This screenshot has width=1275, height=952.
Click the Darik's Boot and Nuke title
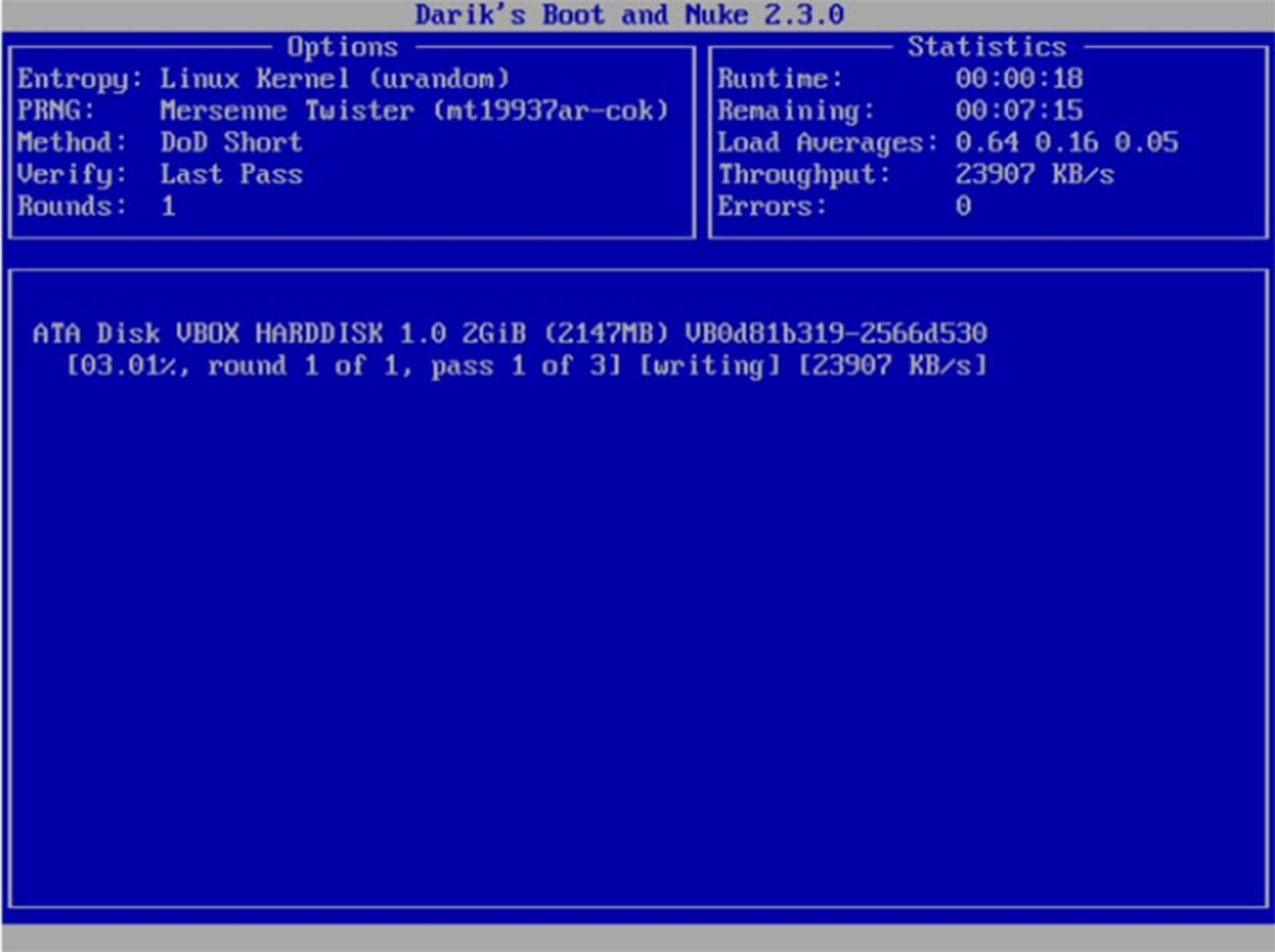(630, 15)
